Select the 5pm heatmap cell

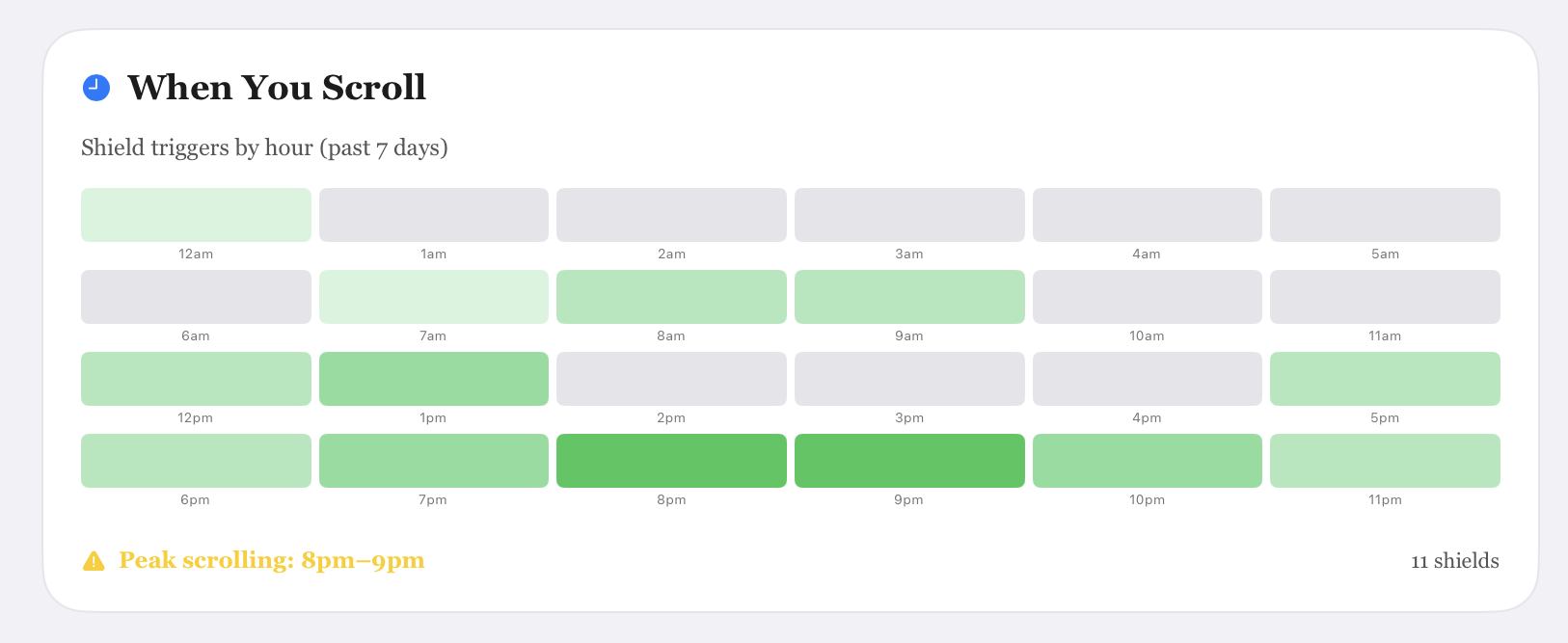coord(1385,379)
